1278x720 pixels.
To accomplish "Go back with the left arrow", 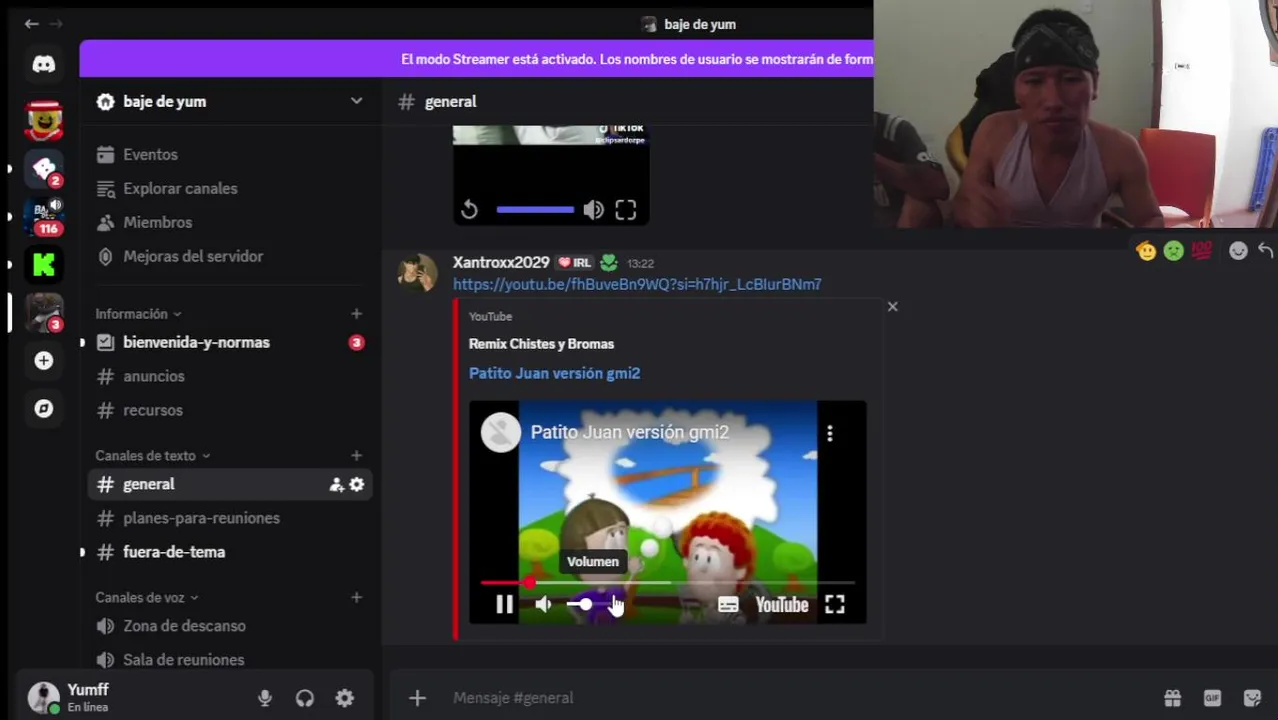I will pyautogui.click(x=32, y=23).
